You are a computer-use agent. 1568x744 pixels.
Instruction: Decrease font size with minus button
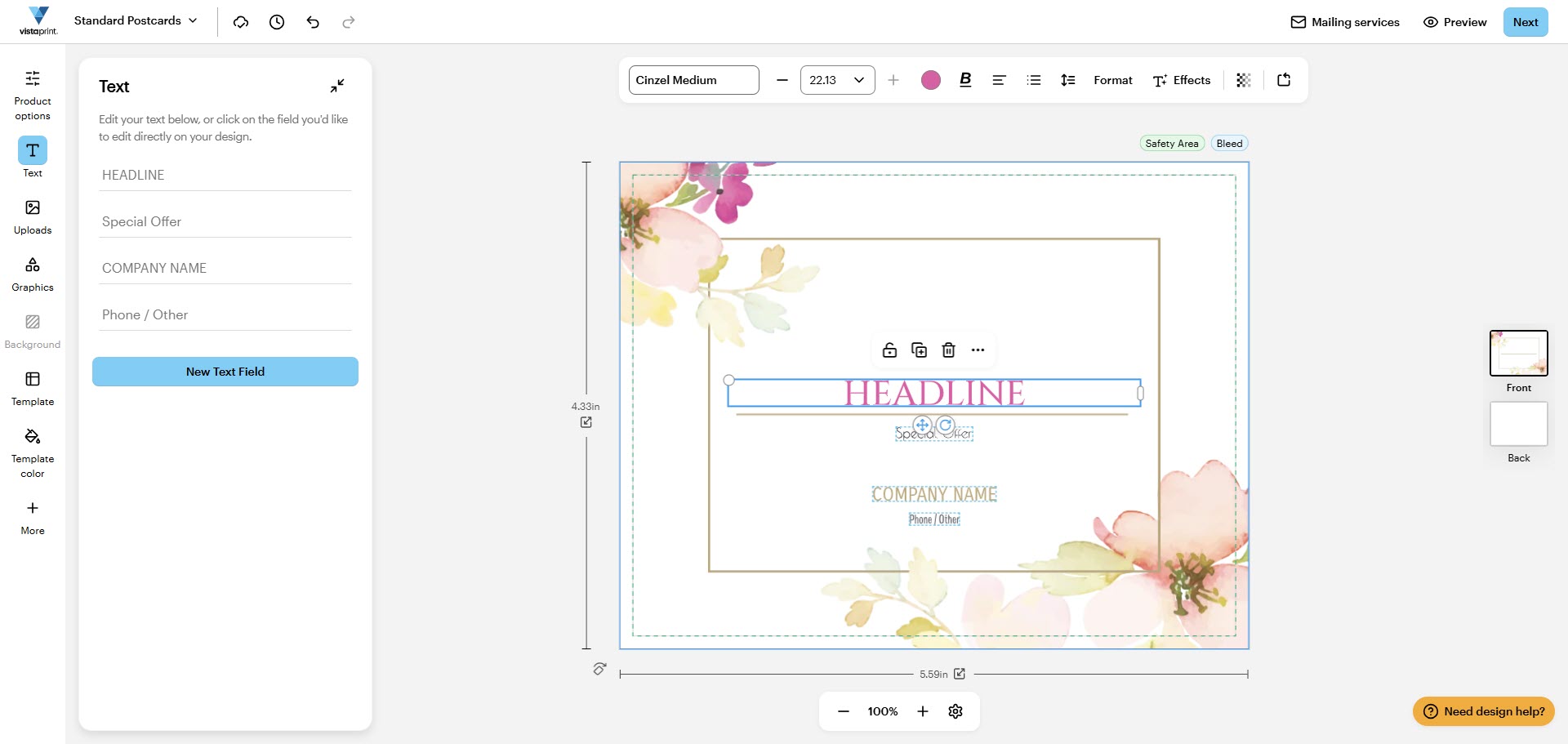coord(782,80)
